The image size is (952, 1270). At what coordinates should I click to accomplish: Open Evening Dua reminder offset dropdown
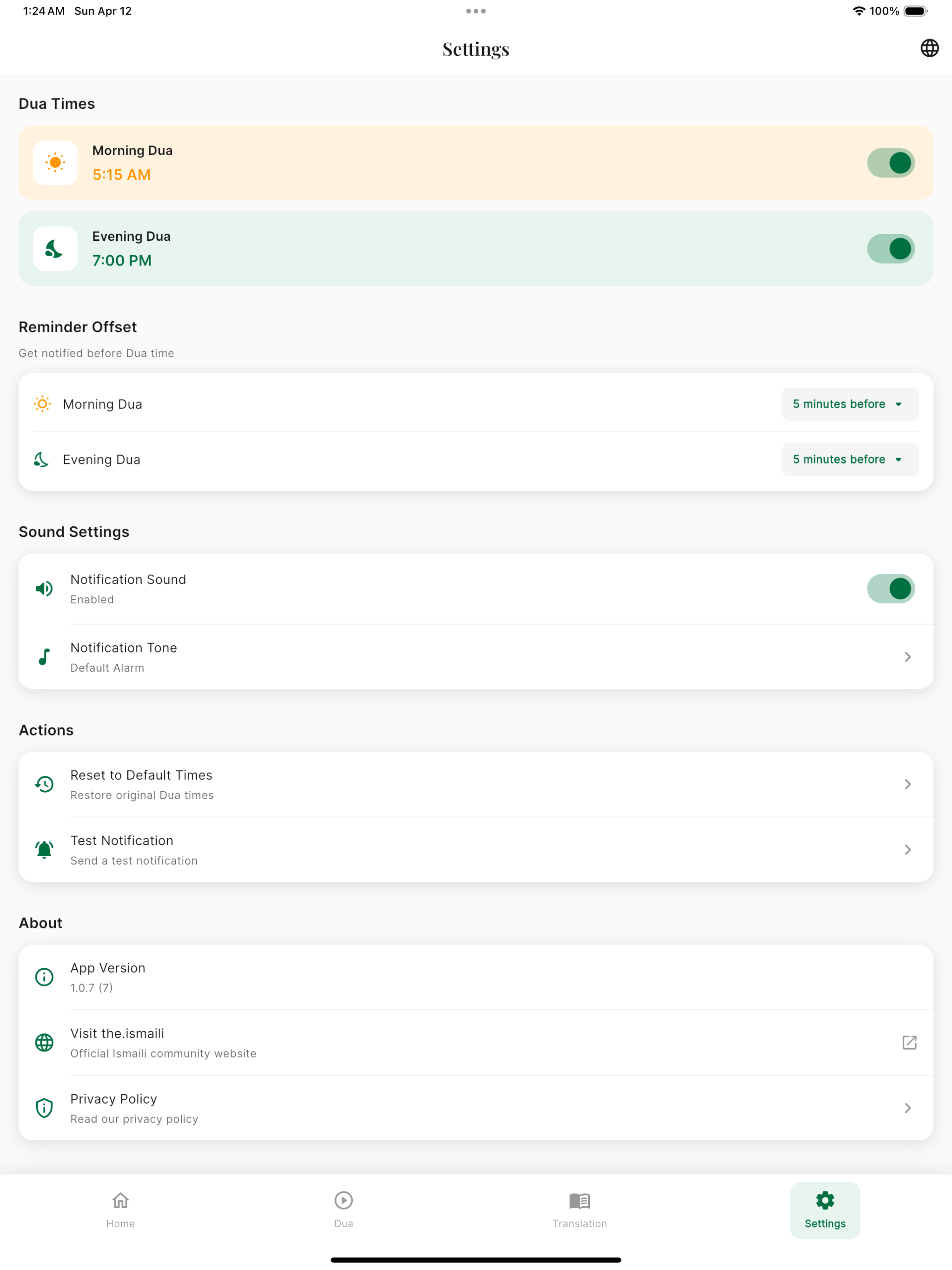[x=849, y=459]
